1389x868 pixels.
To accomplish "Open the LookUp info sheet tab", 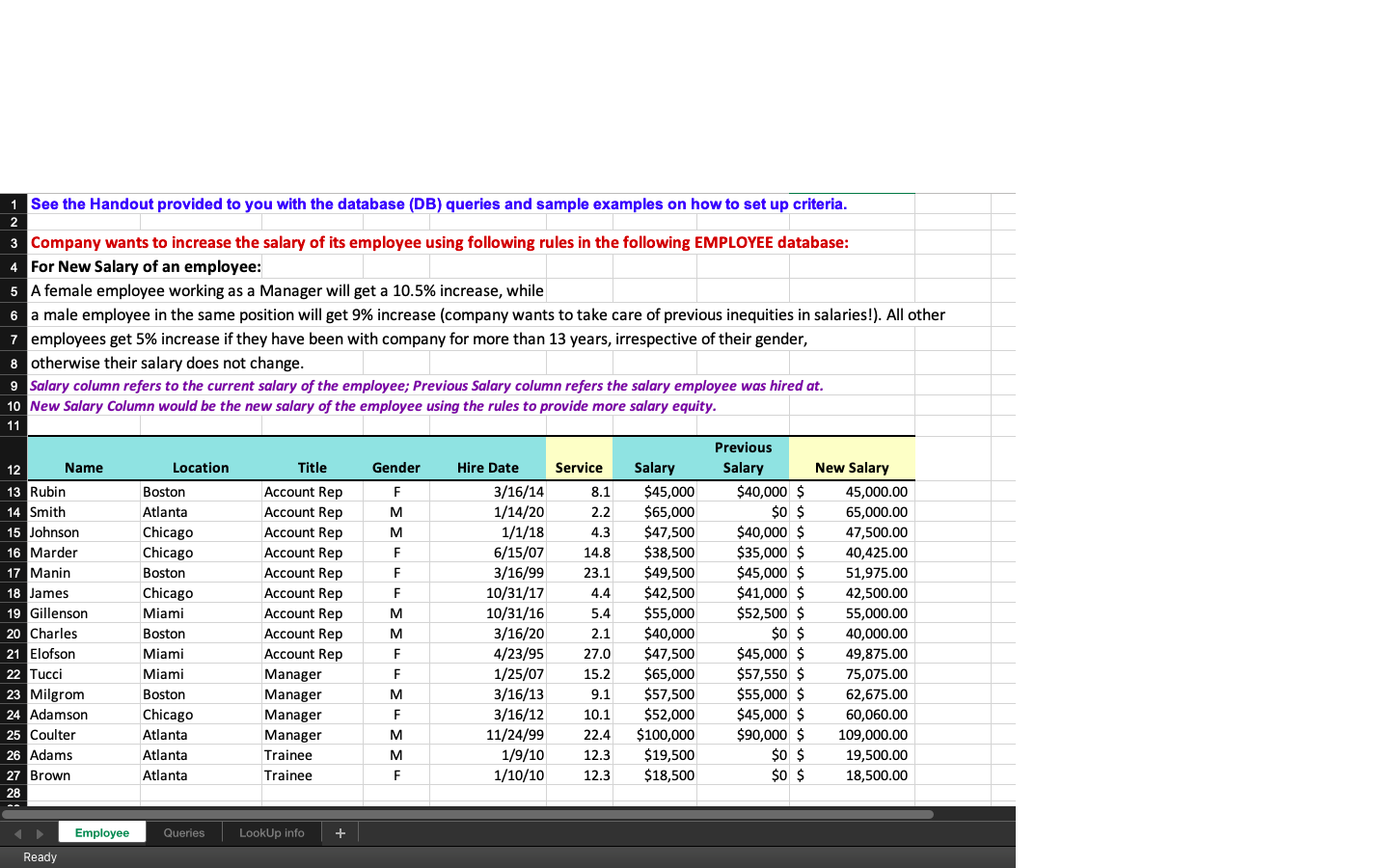I will [271, 831].
